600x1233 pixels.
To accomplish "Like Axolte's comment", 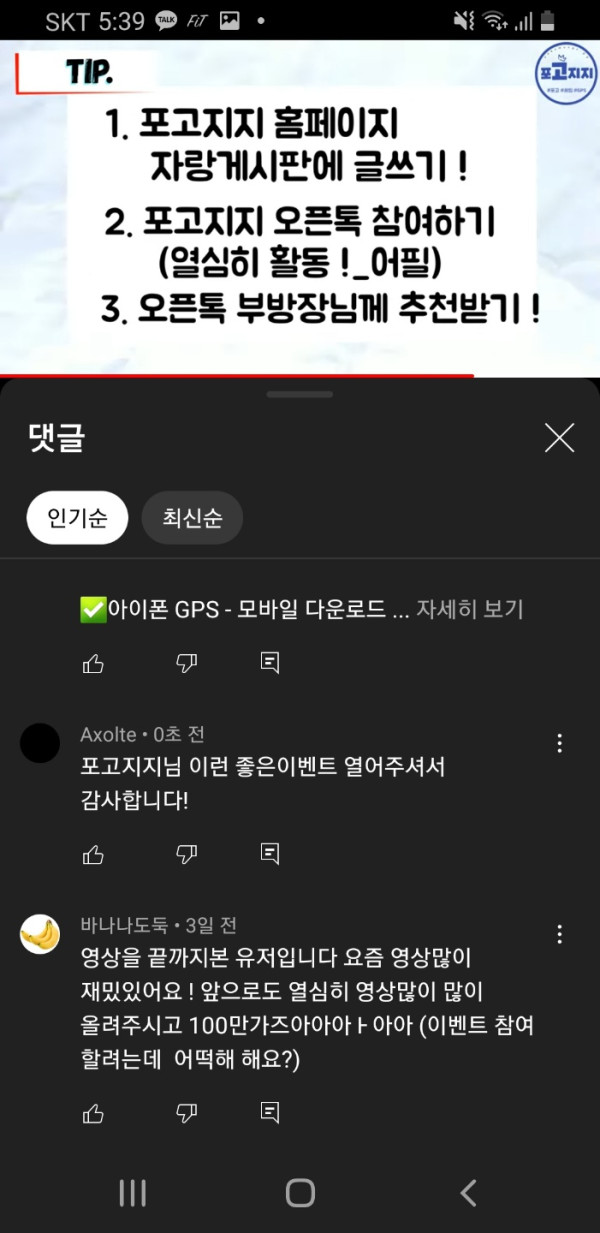I will pyautogui.click(x=93, y=853).
